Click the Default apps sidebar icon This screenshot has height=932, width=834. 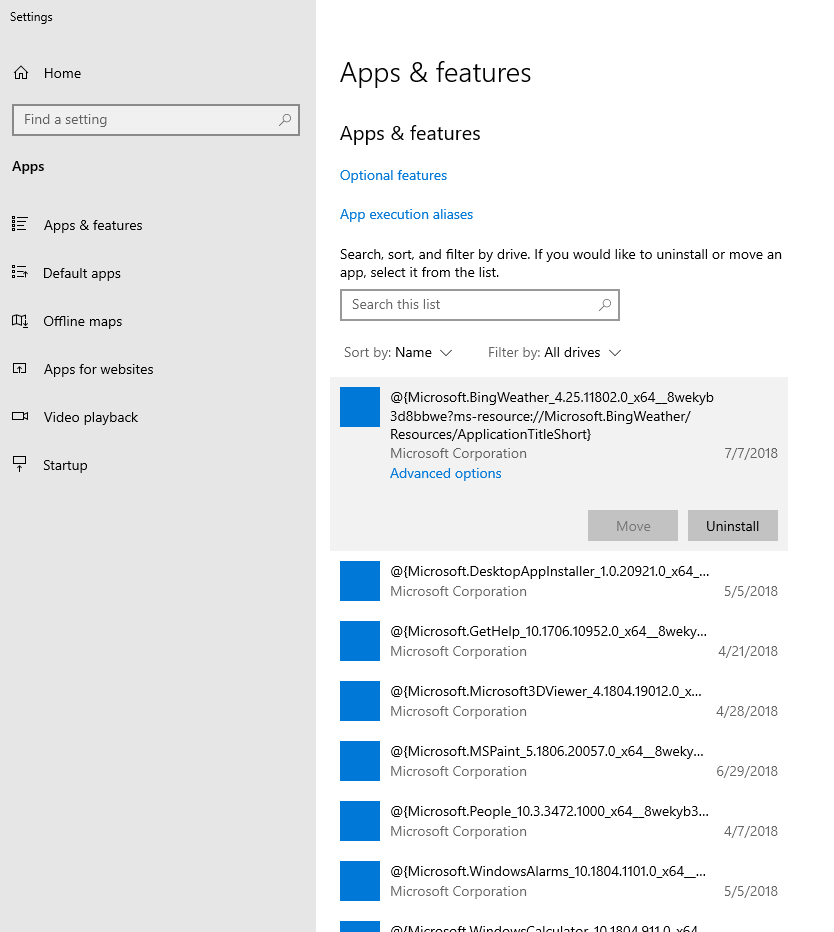click(20, 272)
